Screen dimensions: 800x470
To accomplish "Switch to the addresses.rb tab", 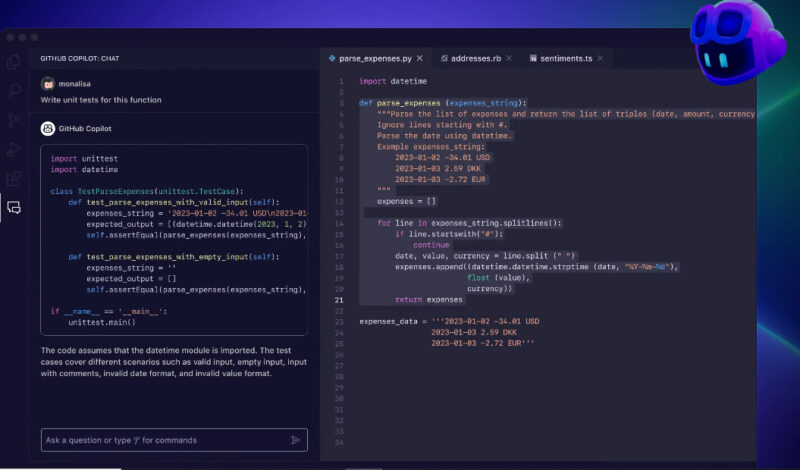I will [x=476, y=58].
